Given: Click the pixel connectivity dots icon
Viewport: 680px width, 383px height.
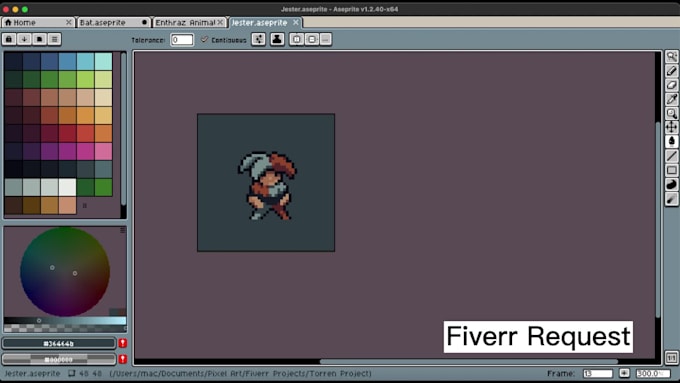Looking at the screenshot, I should point(258,39).
